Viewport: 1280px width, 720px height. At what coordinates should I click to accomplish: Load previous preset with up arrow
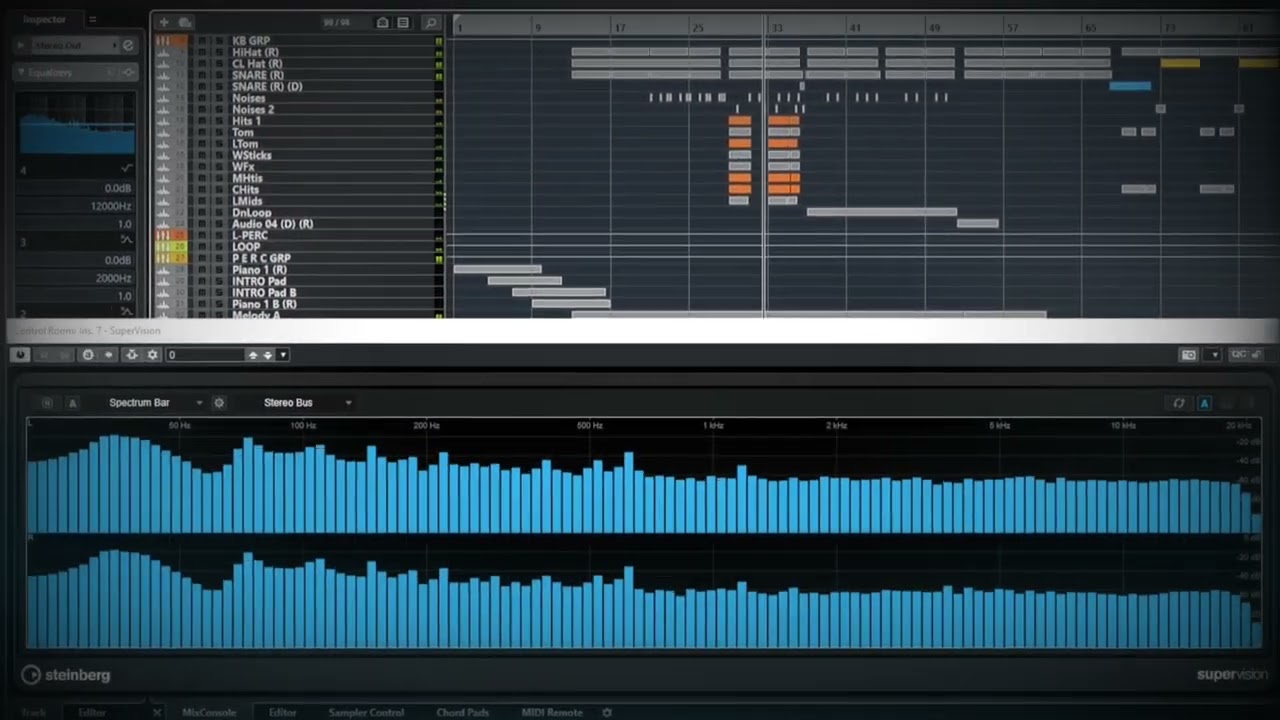253,355
